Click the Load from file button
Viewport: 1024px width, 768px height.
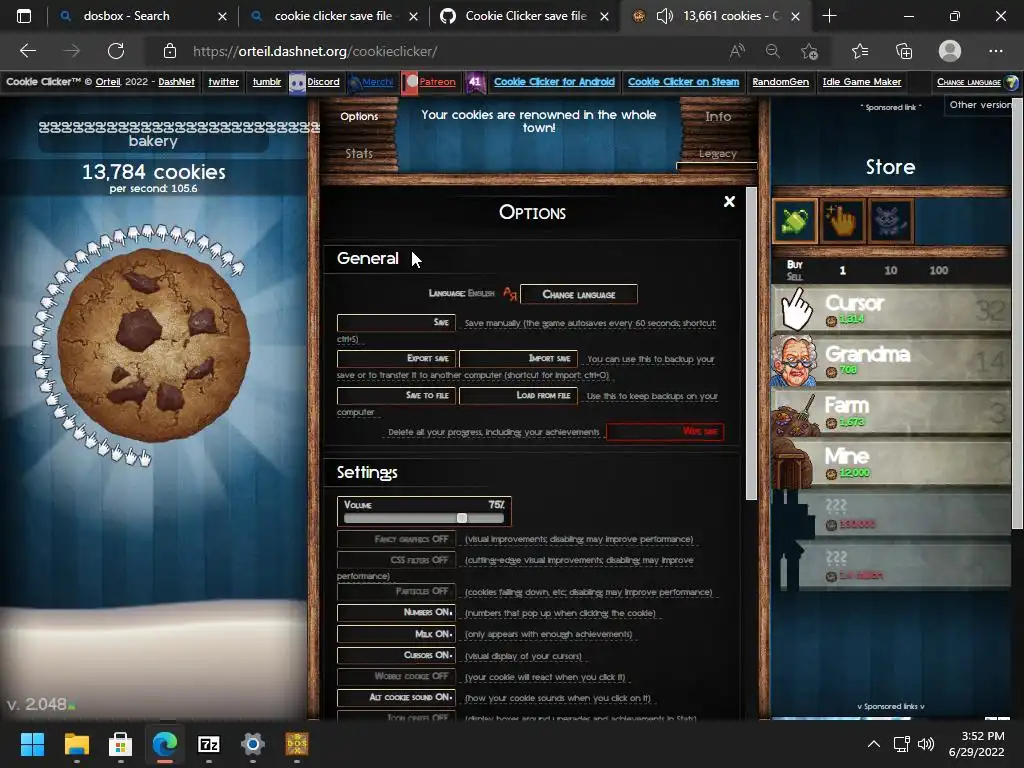click(518, 395)
